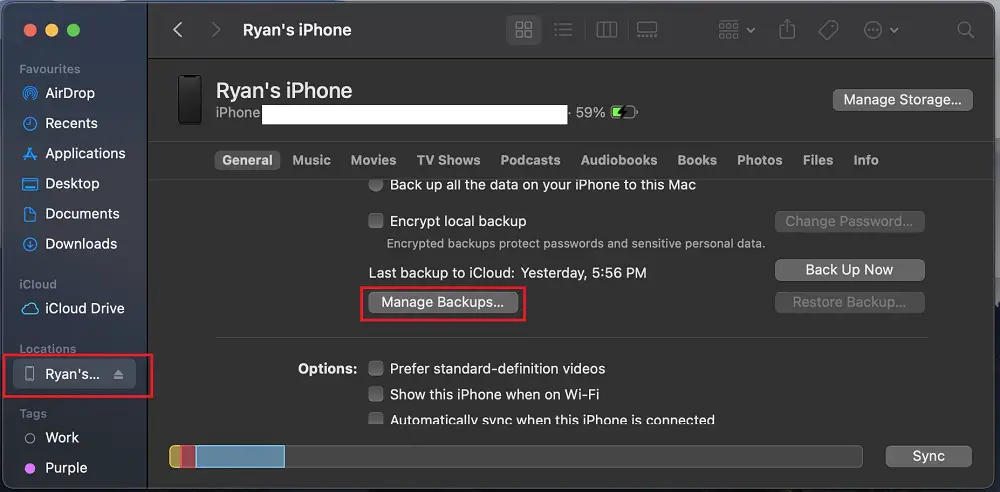Enable Prefer standard-definition videos
Screen dimensions: 1000x492
(x=376, y=368)
